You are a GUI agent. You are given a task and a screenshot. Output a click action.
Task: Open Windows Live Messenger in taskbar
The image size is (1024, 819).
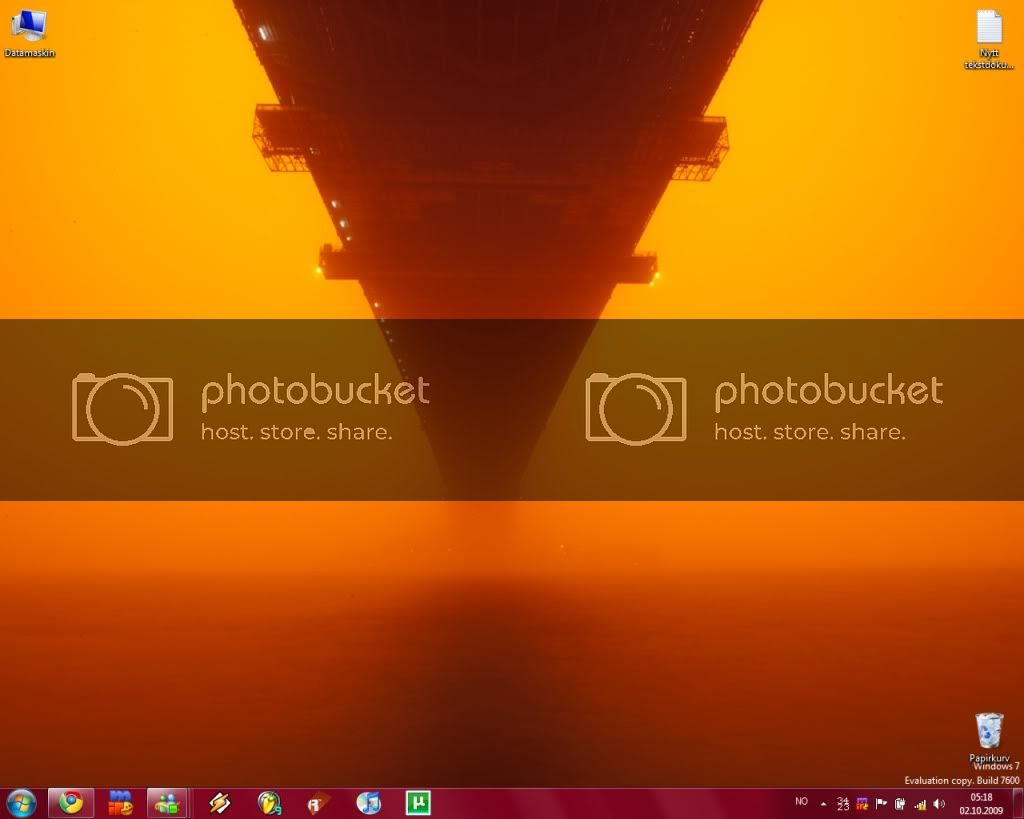point(168,803)
